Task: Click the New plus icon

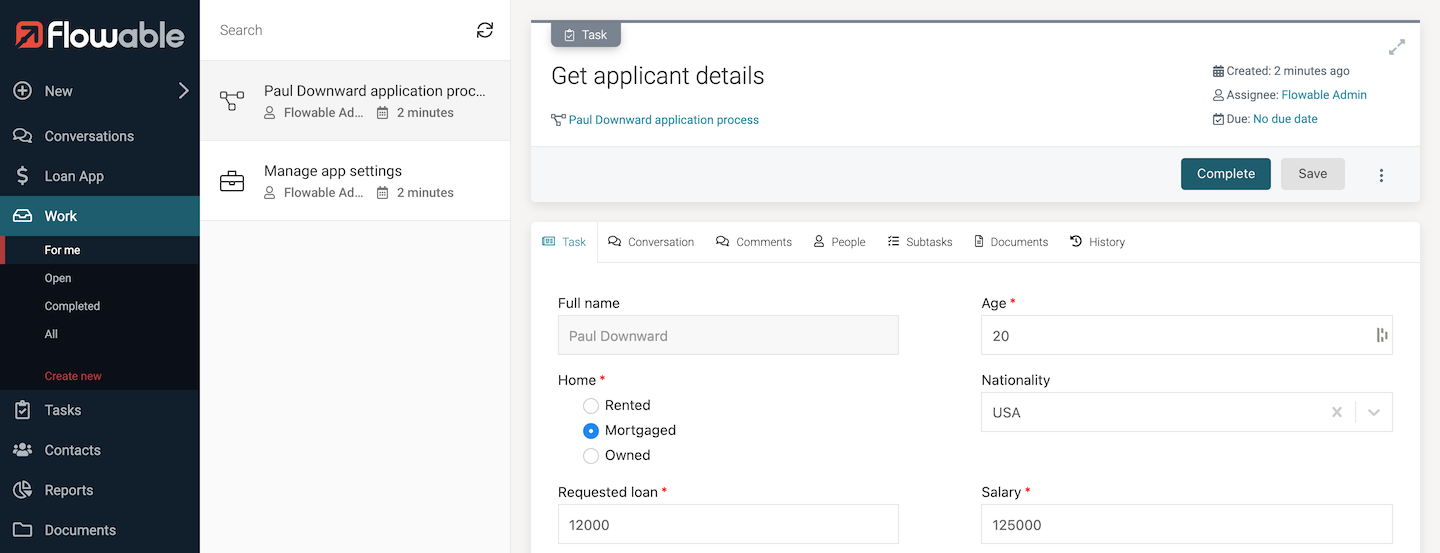Action: (22, 91)
